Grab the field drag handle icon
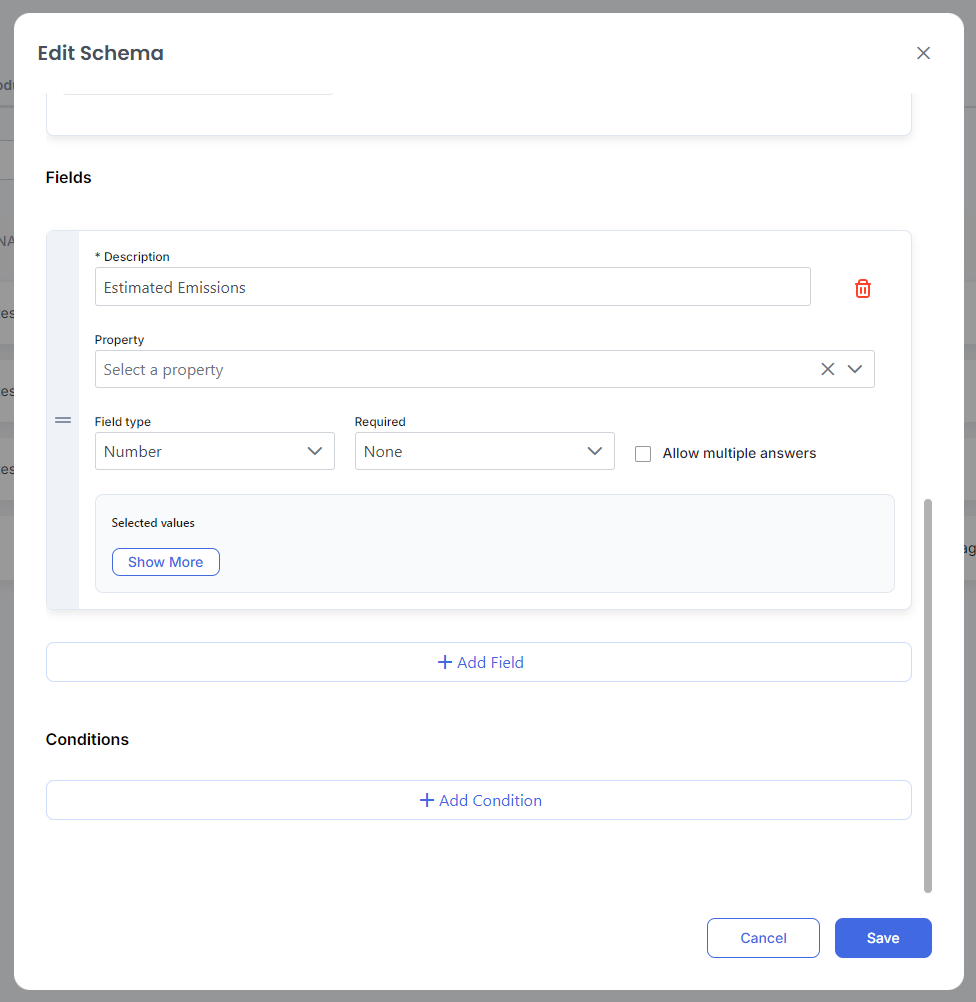This screenshot has width=976, height=1002. tap(63, 420)
